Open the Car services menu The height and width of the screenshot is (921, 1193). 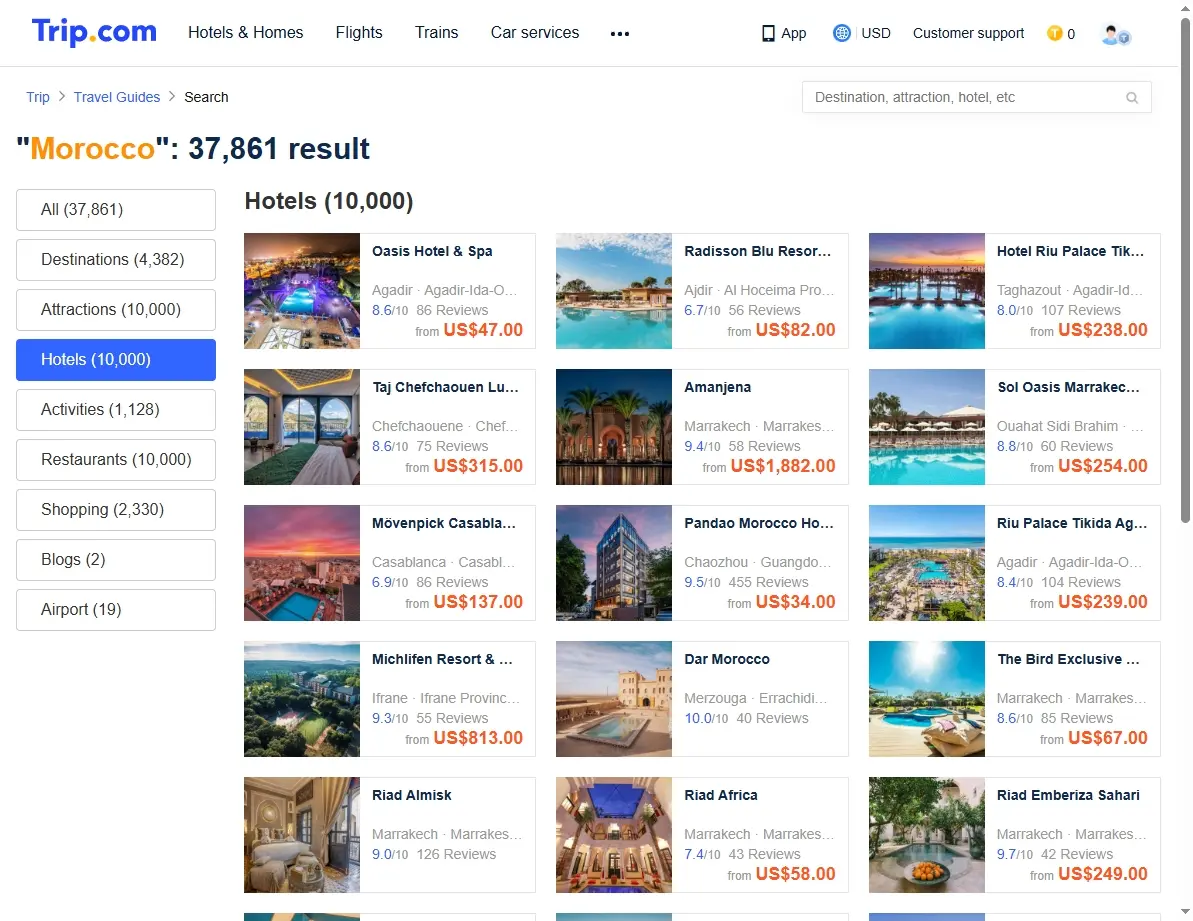point(534,33)
